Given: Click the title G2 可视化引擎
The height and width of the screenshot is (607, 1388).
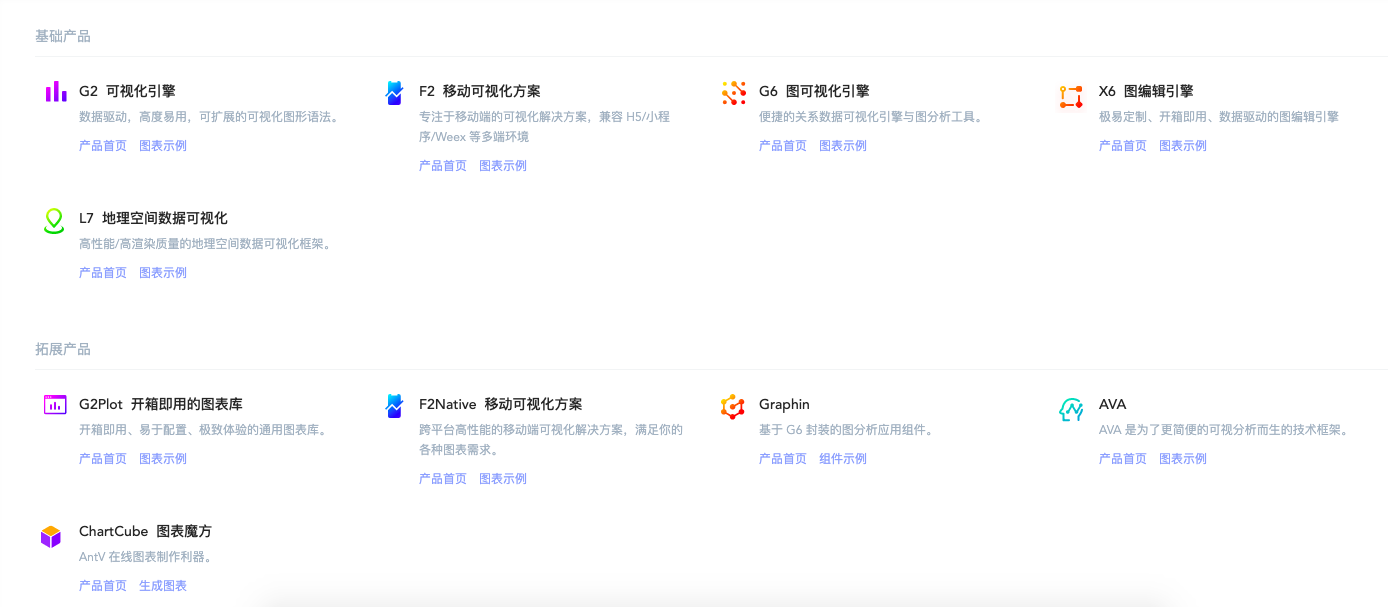Looking at the screenshot, I should (x=127, y=91).
